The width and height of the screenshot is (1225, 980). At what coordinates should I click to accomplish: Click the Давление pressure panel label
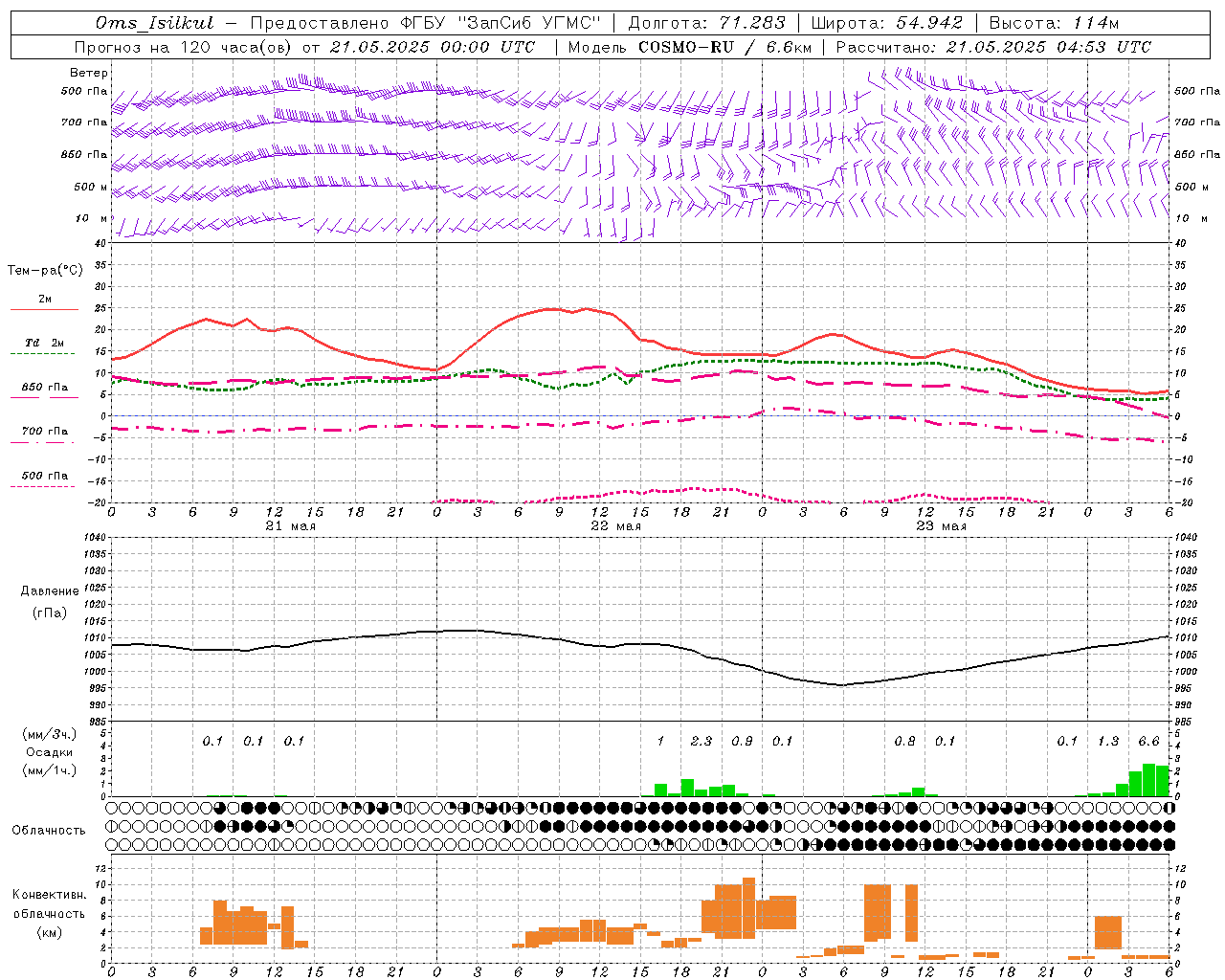(x=50, y=591)
